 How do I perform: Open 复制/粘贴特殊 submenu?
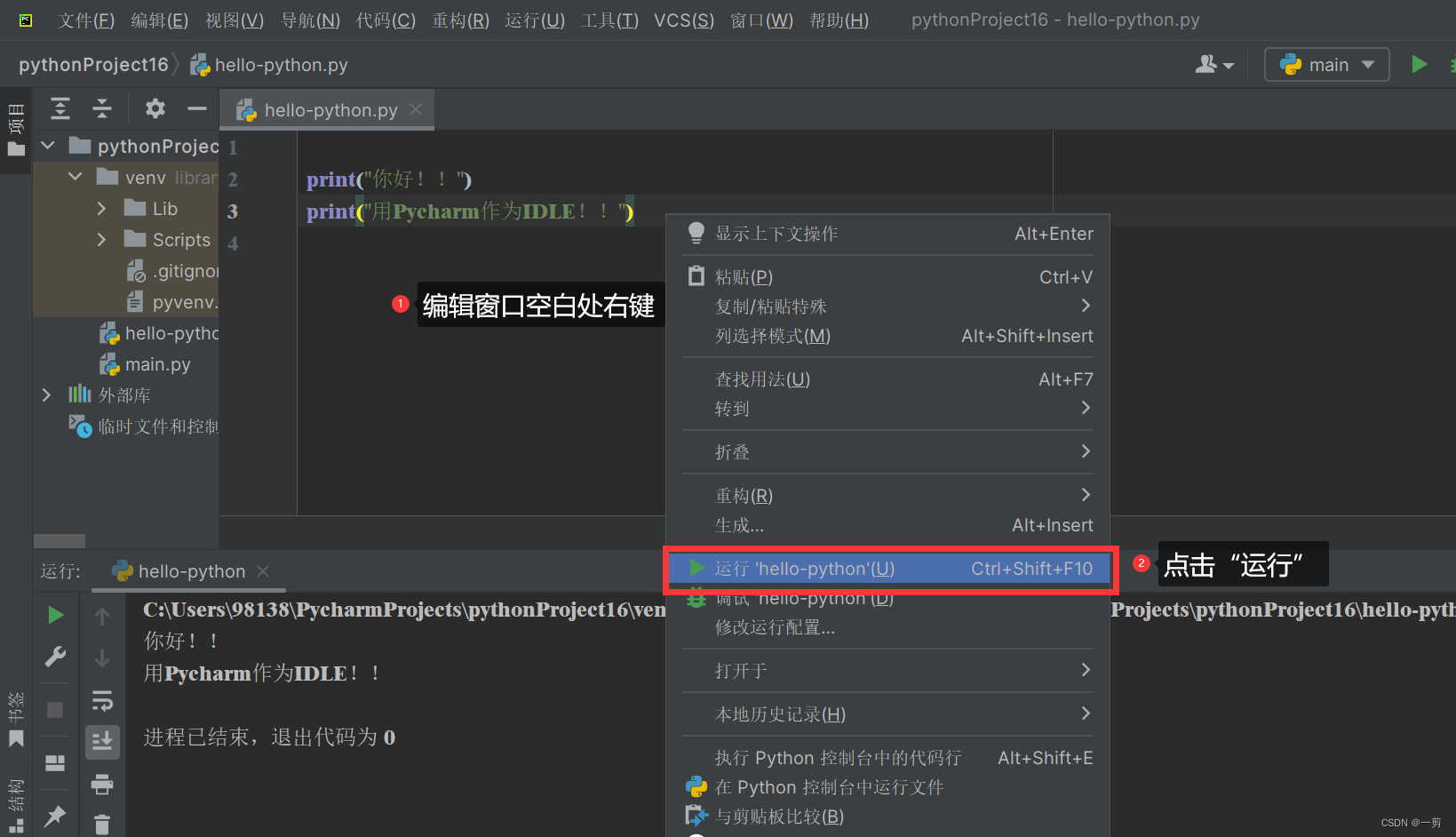[888, 306]
